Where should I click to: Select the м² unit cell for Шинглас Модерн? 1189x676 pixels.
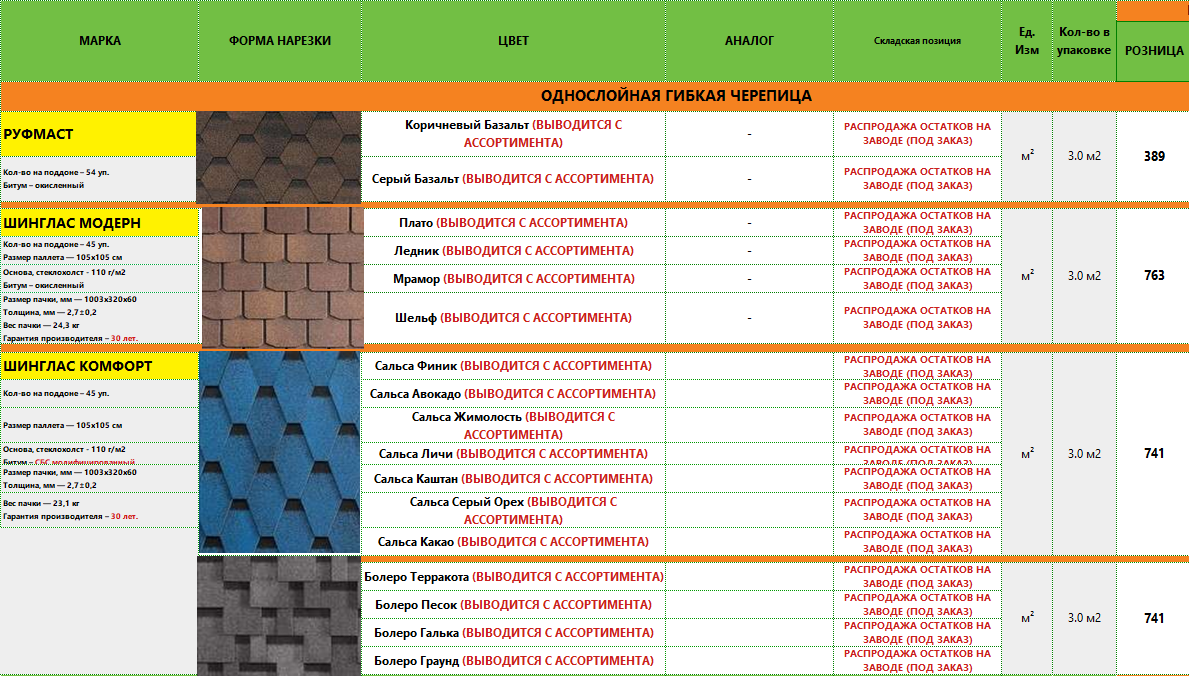coord(1027,276)
